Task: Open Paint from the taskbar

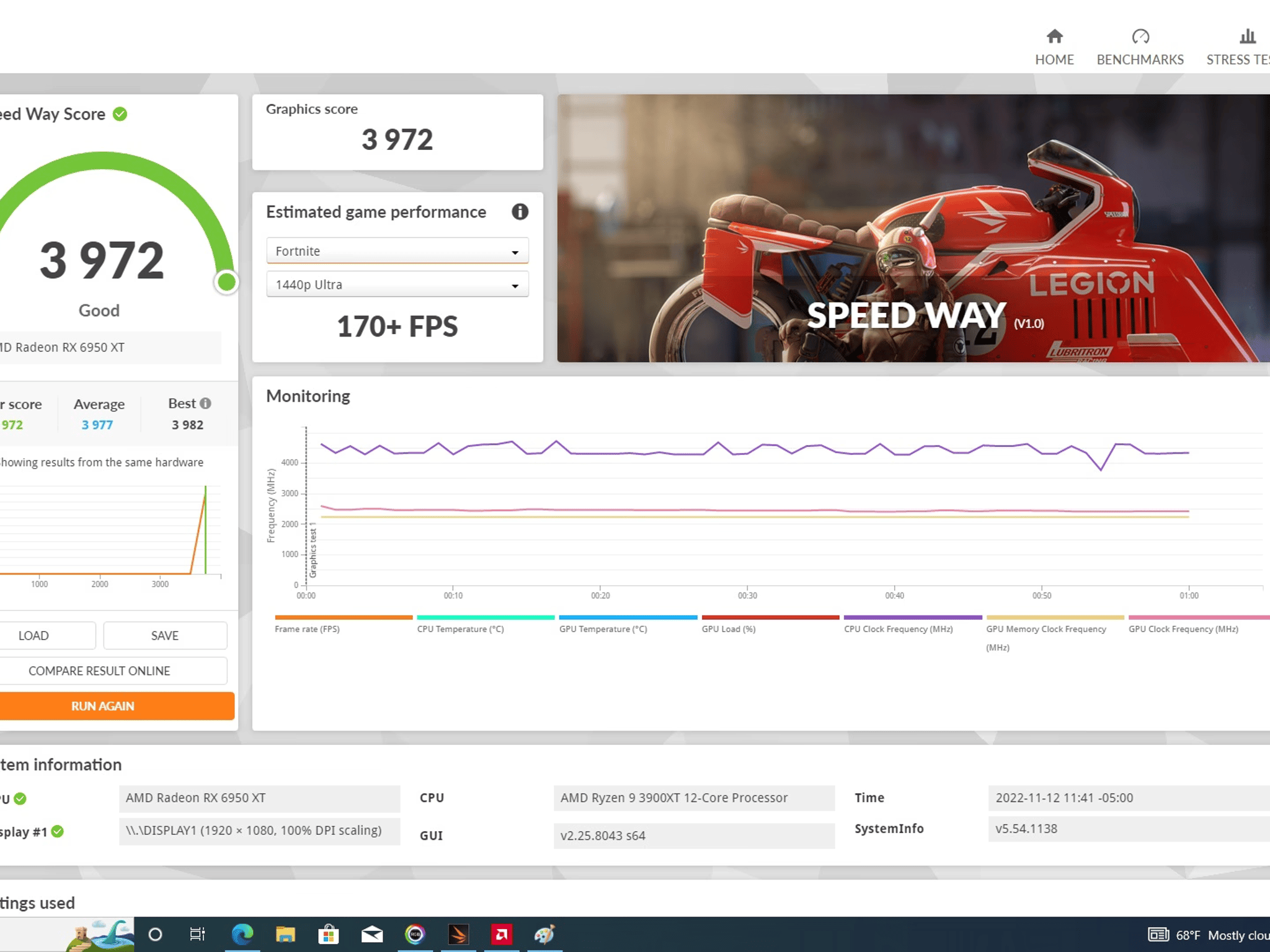Action: (x=544, y=934)
